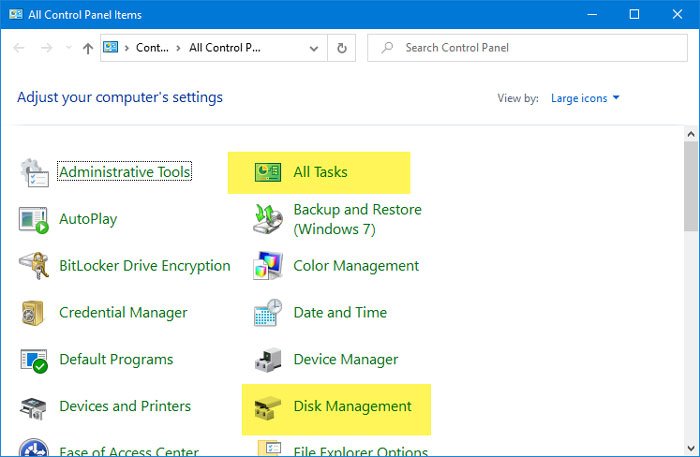Click the Color Management icon
This screenshot has height=457, width=700.
[x=268, y=266]
